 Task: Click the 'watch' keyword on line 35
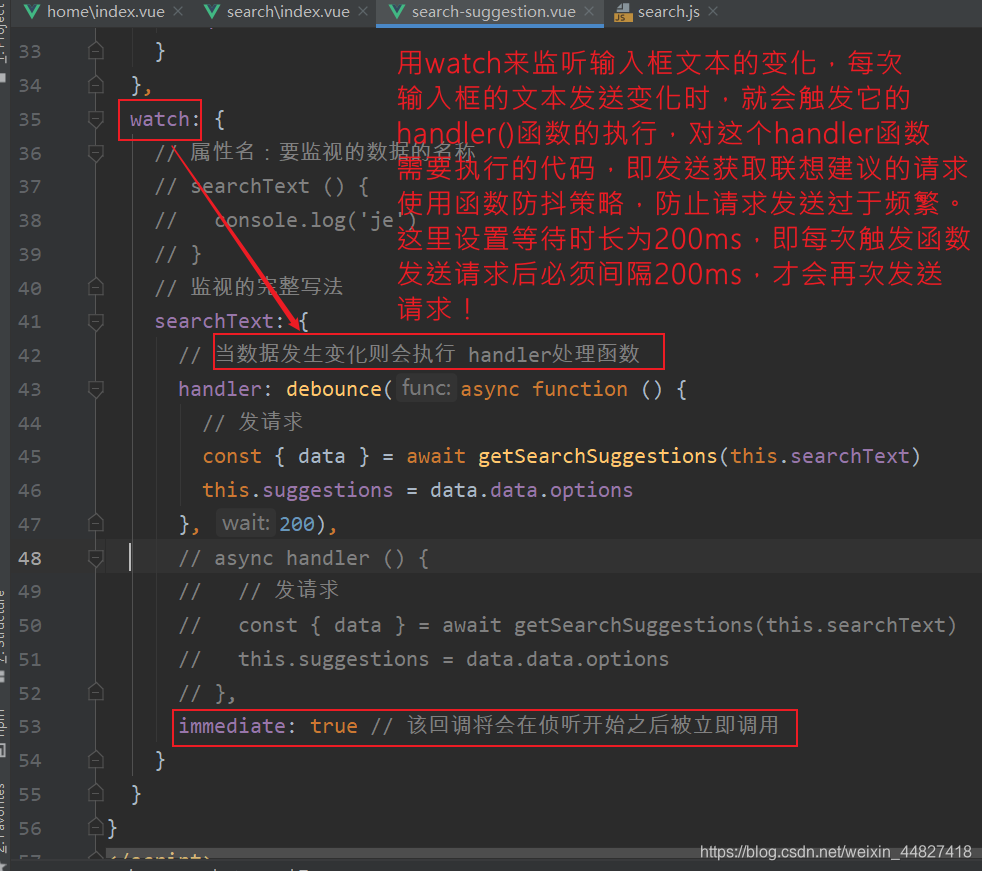click(160, 119)
